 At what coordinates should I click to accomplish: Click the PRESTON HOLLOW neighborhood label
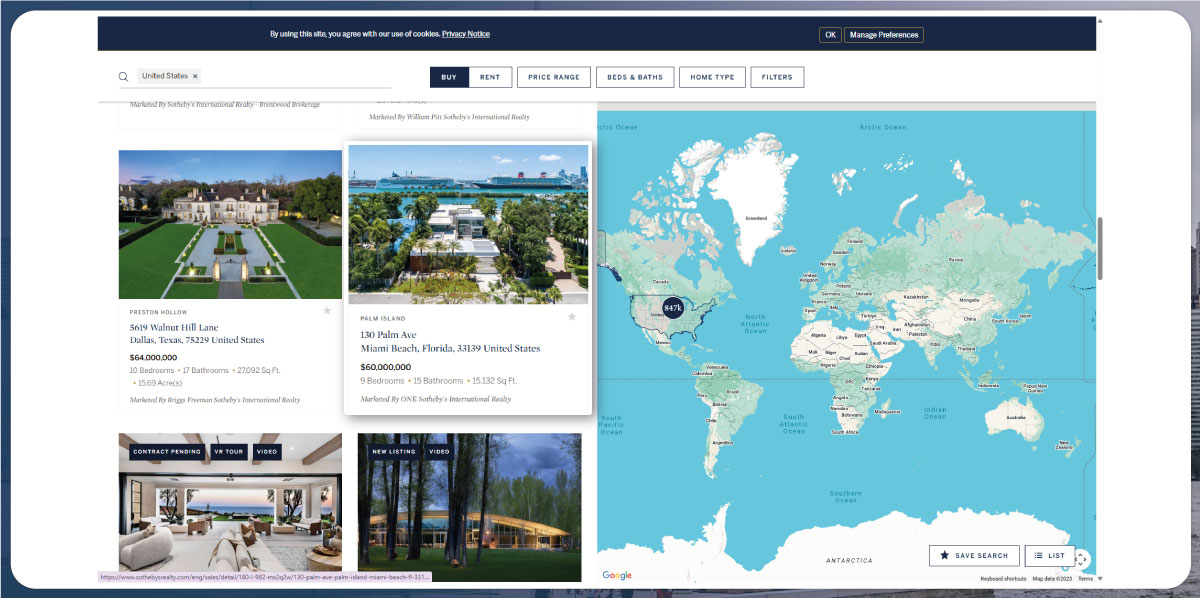click(x=156, y=312)
